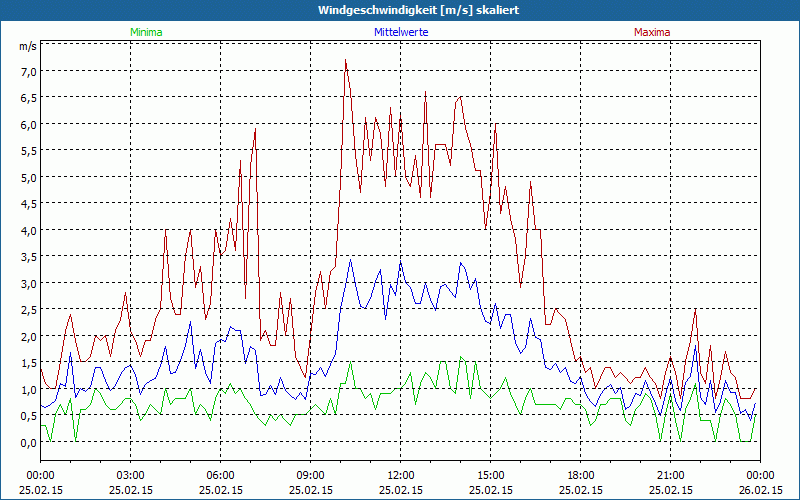Image resolution: width=800 pixels, height=500 pixels.
Task: Click the 12:00 time axis label
Action: (x=401, y=476)
